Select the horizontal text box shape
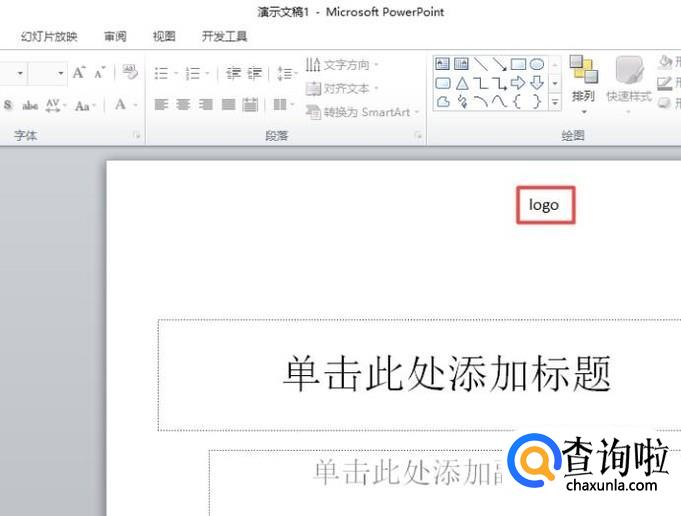This screenshot has width=681, height=516. pos(442,64)
